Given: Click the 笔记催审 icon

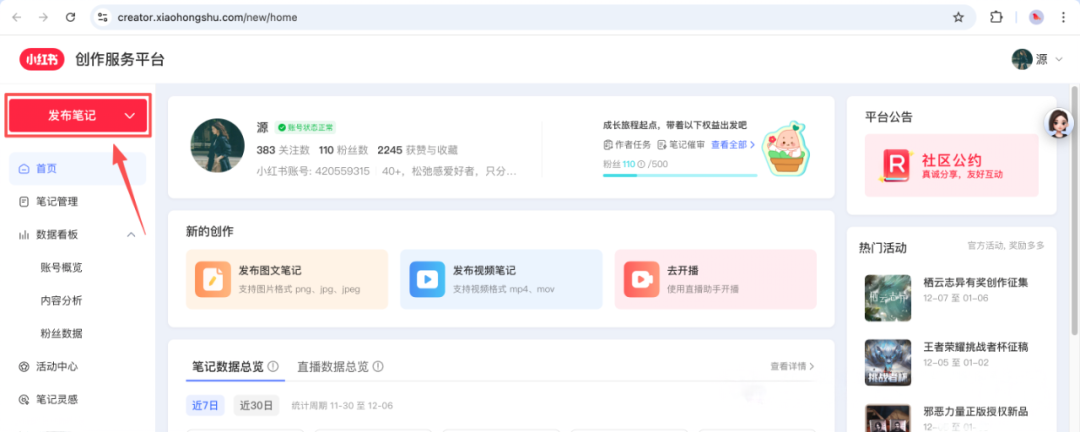Looking at the screenshot, I should [662, 145].
